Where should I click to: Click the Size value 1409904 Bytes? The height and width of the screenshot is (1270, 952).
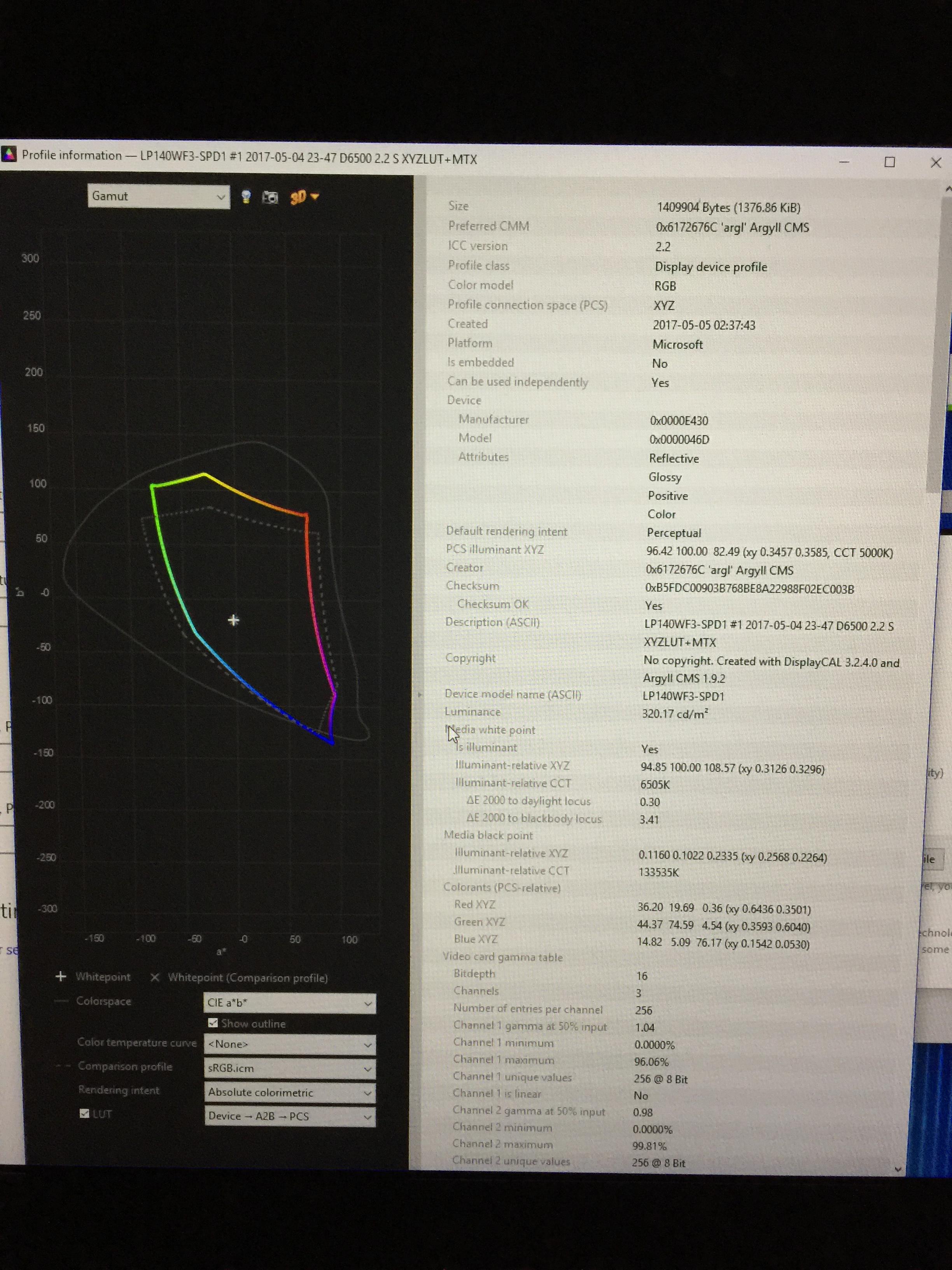click(729, 208)
